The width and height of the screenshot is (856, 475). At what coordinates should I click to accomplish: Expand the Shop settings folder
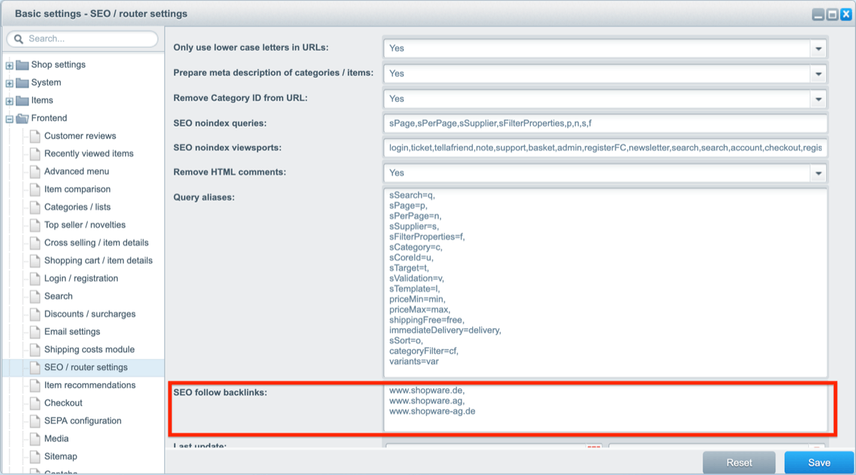9,66
